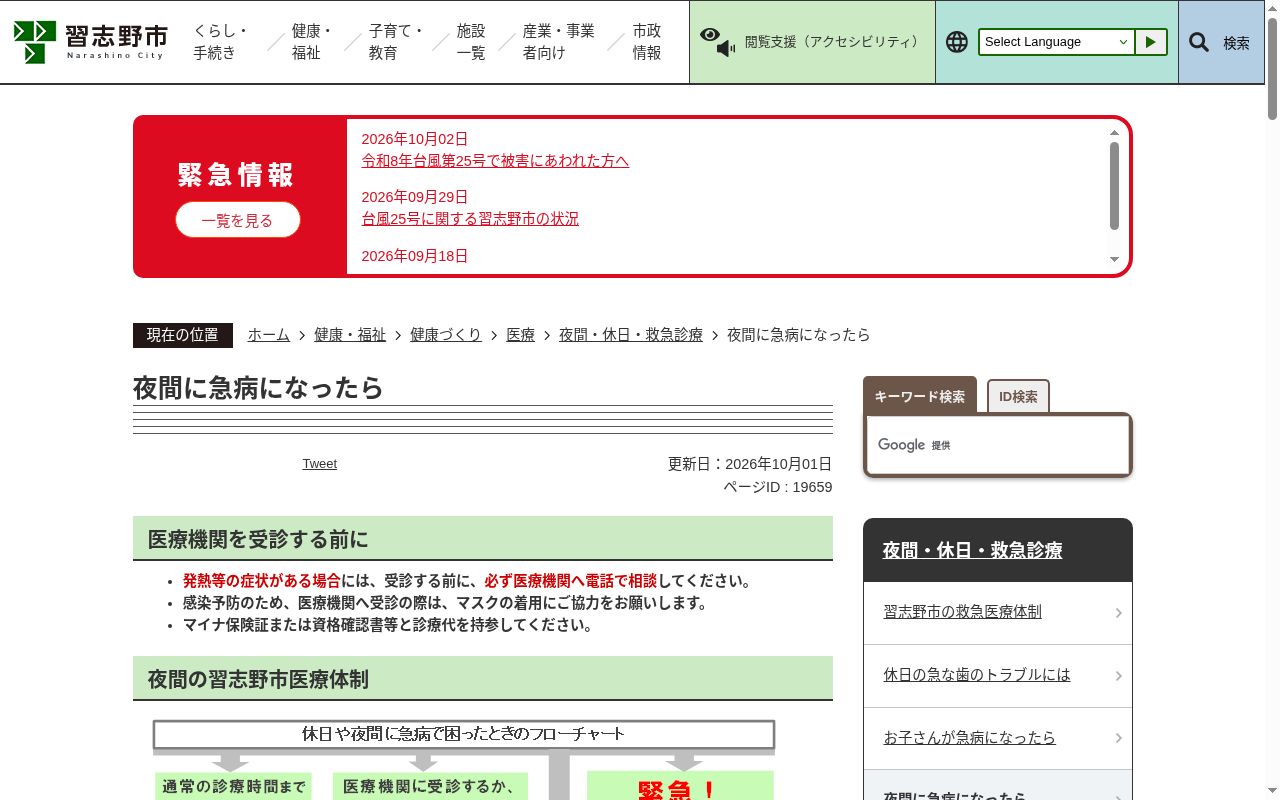Open the くらし・手続き menu
Viewport: 1280px width, 800px height.
(222, 42)
